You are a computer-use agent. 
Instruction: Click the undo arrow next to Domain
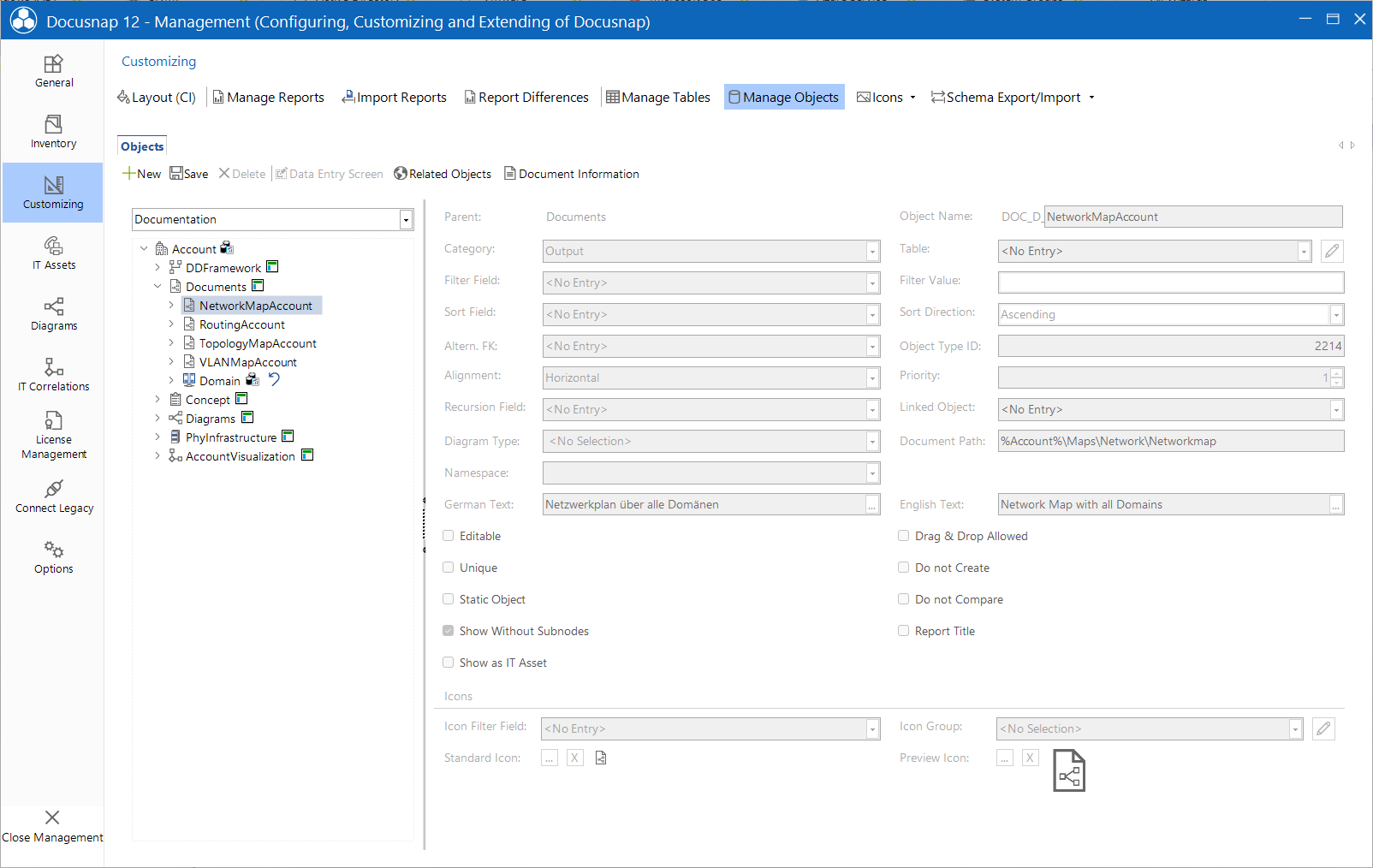click(274, 379)
